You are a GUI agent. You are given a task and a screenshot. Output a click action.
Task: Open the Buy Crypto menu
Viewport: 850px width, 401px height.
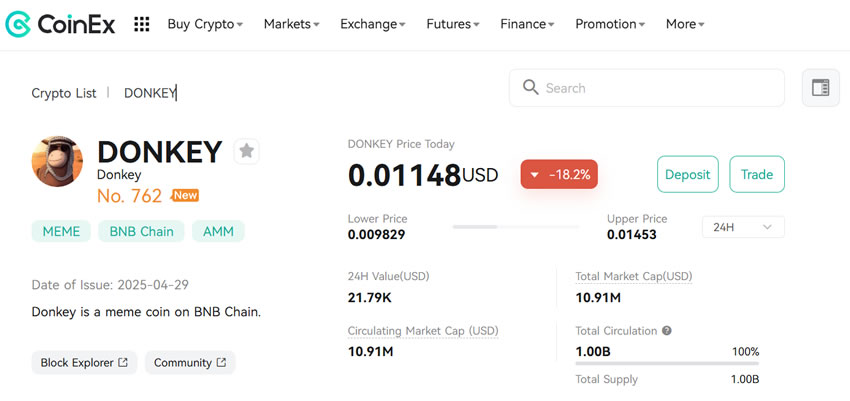(205, 24)
